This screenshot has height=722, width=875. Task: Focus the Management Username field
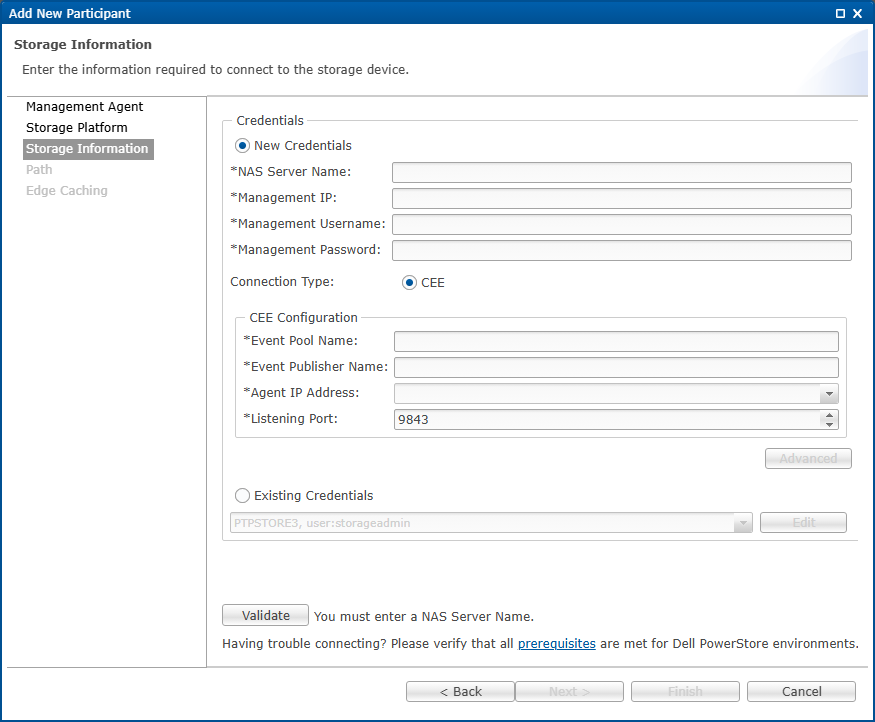(x=622, y=224)
